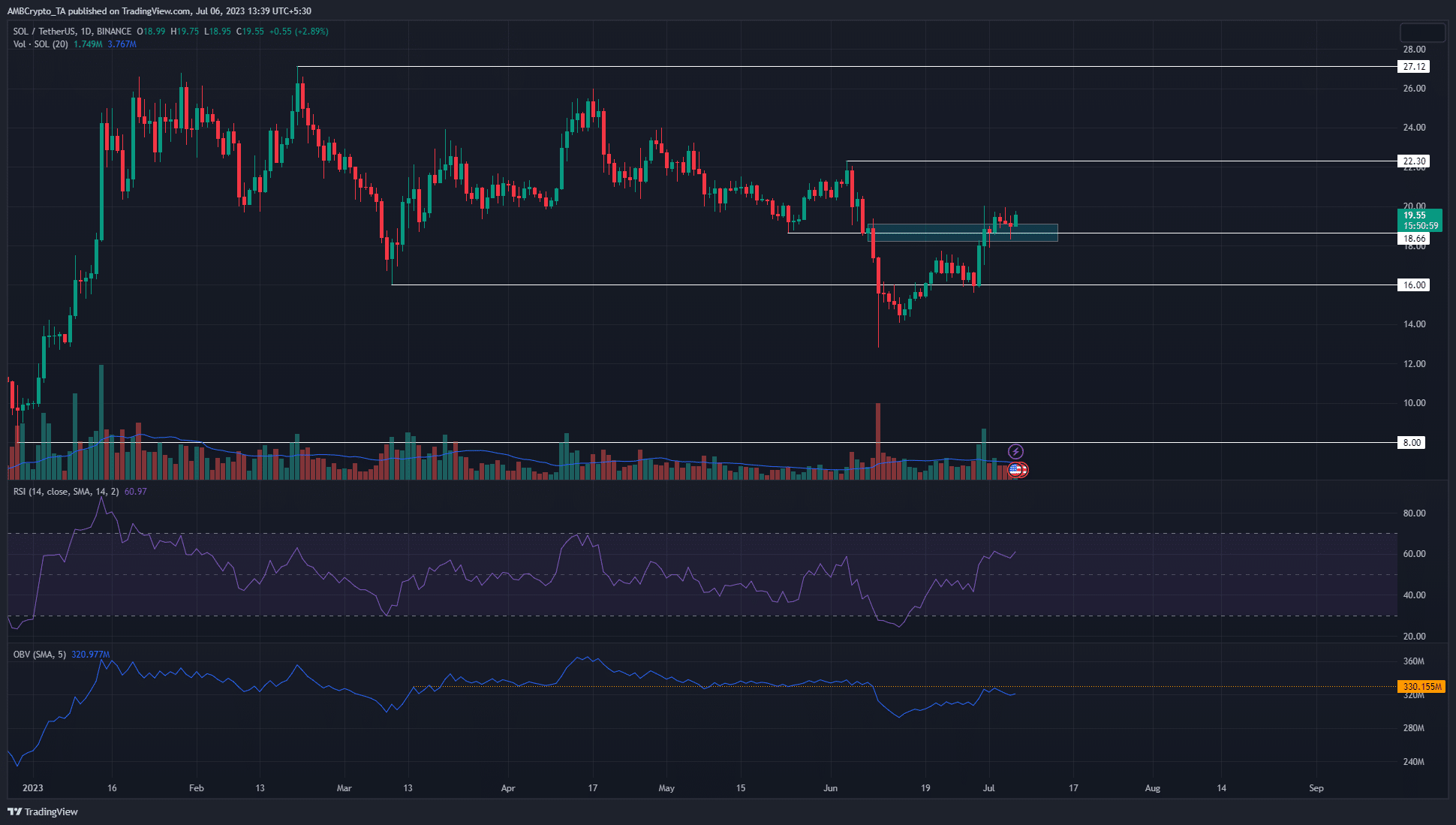Image resolution: width=1456 pixels, height=825 pixels.
Task: Click the 18.66 price level label
Action: coord(1414,239)
